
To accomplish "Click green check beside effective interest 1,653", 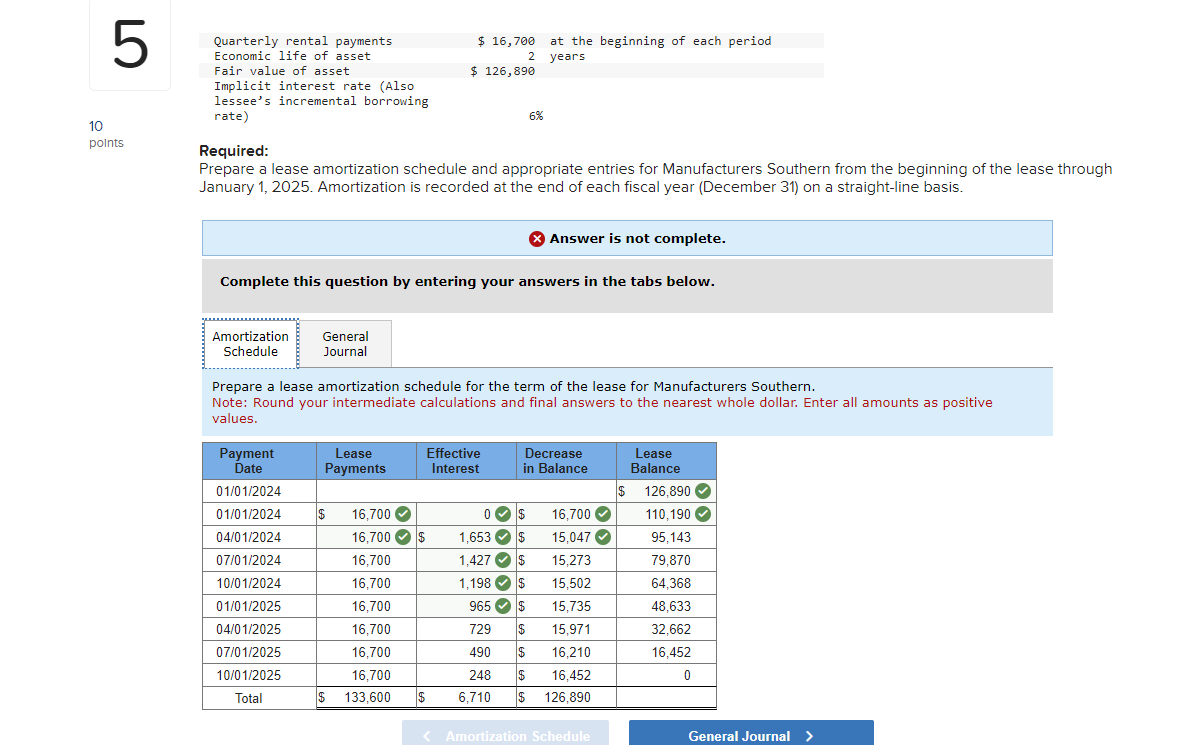I will (503, 537).
